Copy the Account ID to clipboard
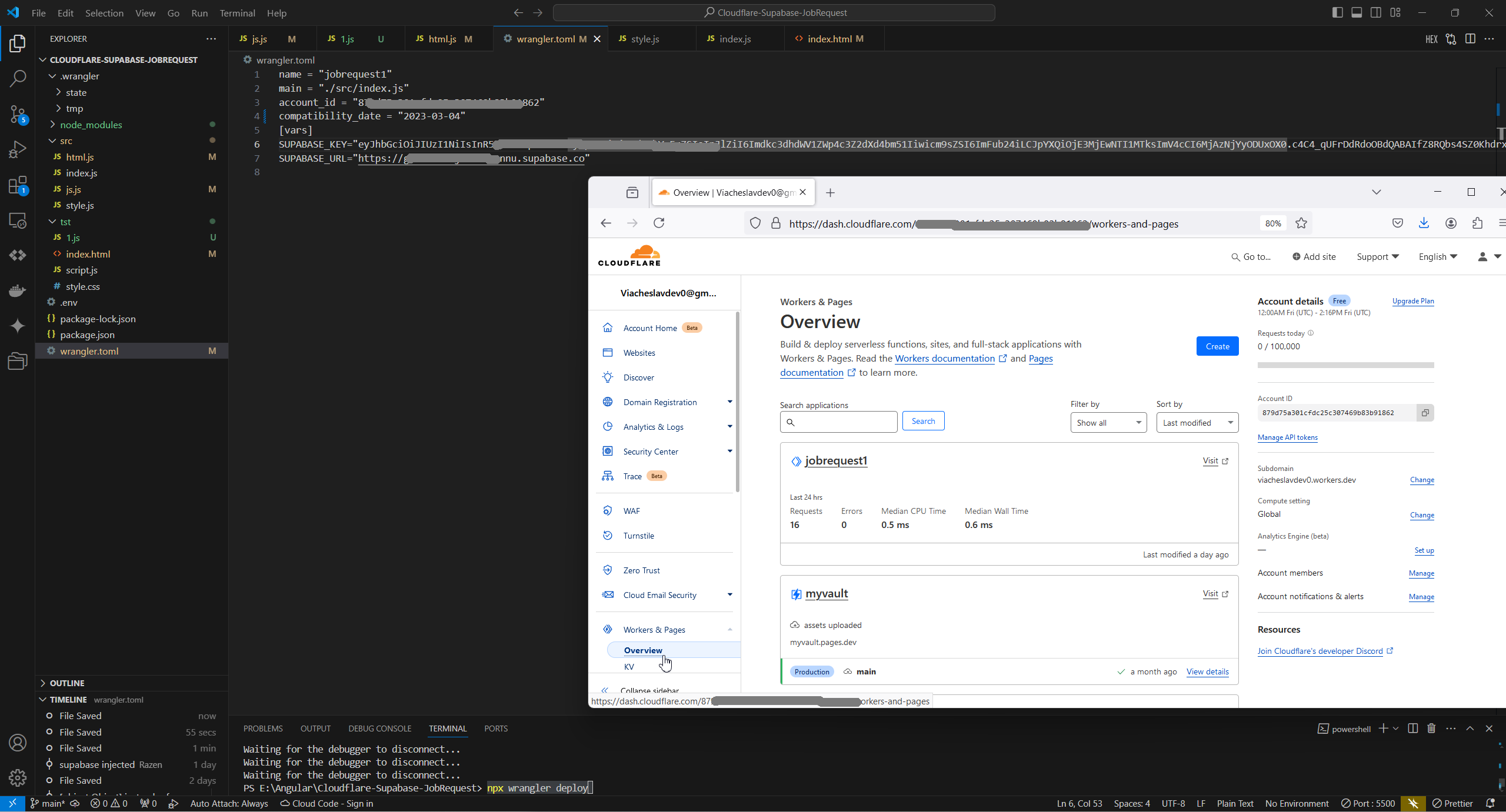Screen dimensions: 1506x812 pyautogui.click(x=1425, y=413)
